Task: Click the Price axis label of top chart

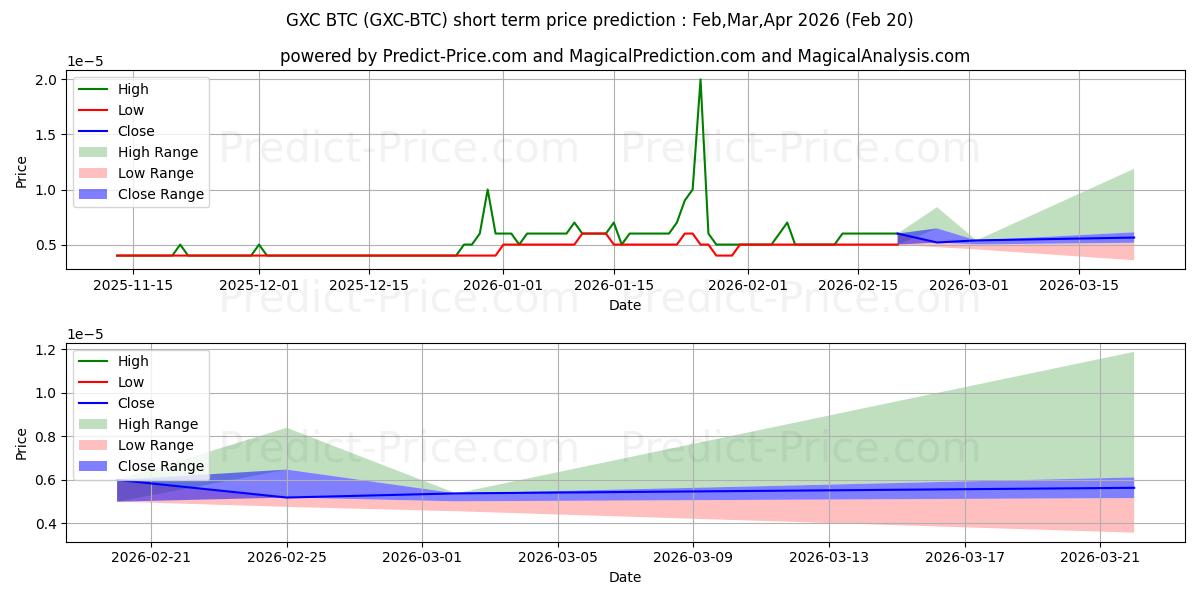Action: 22,171
